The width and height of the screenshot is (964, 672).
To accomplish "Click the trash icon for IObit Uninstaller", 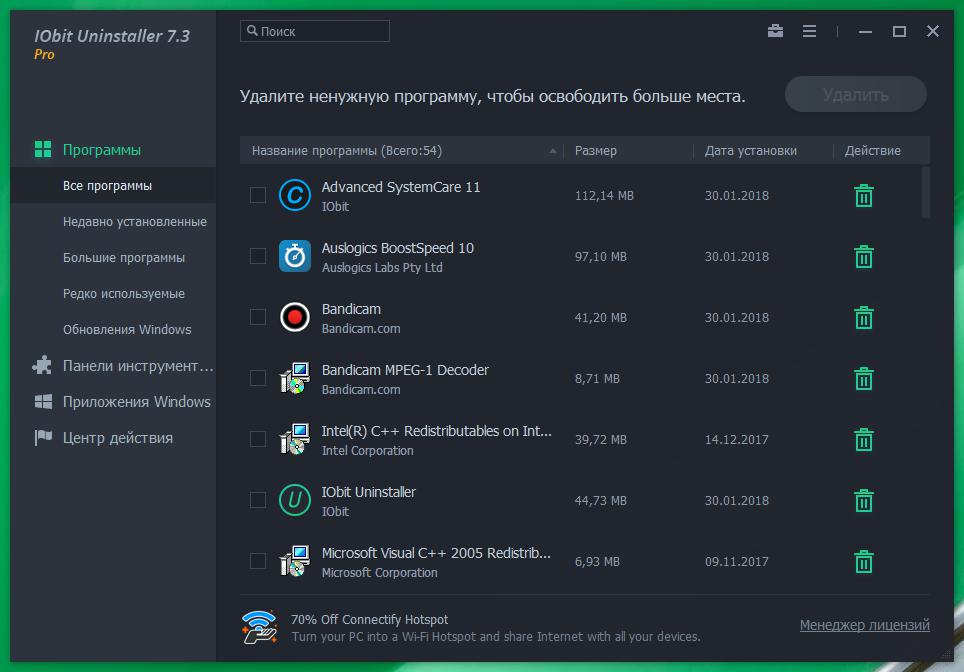I will coord(864,501).
